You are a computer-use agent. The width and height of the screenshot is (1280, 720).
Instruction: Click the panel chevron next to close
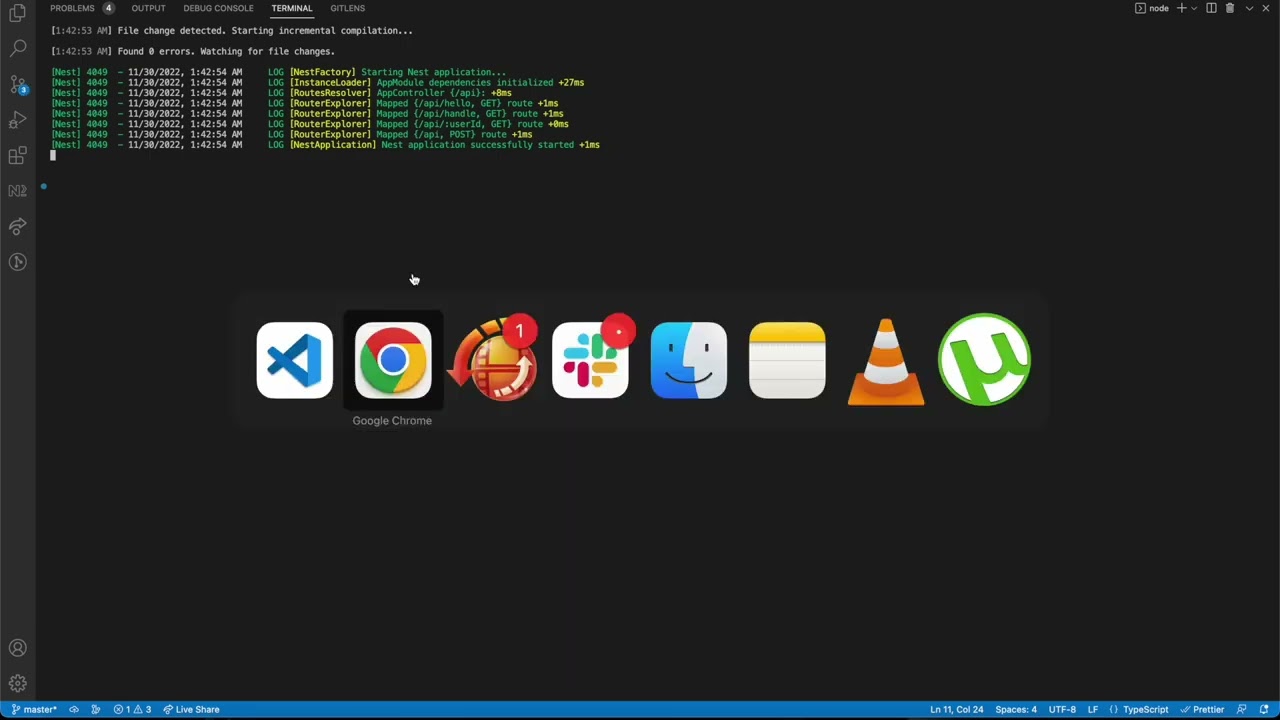coord(1249,8)
